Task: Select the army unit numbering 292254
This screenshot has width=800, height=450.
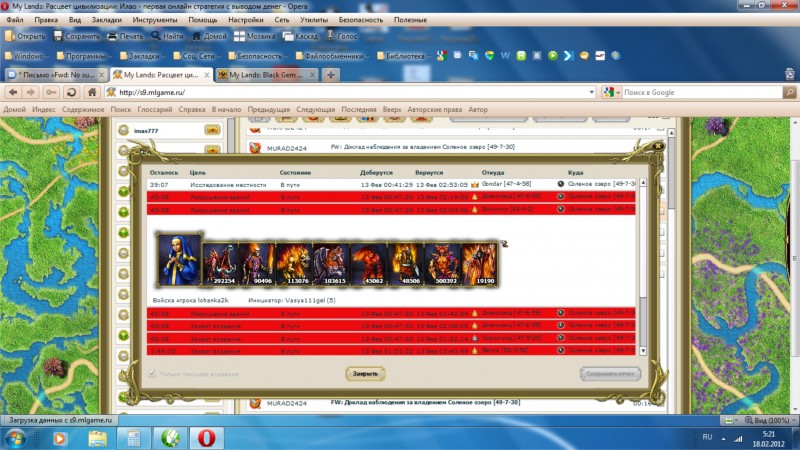Action: coord(220,264)
